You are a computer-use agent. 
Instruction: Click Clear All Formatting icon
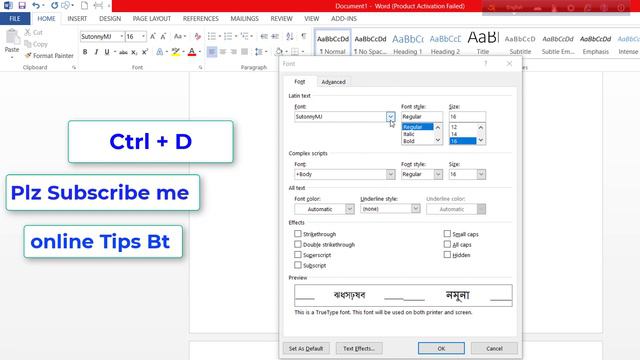click(x=198, y=36)
